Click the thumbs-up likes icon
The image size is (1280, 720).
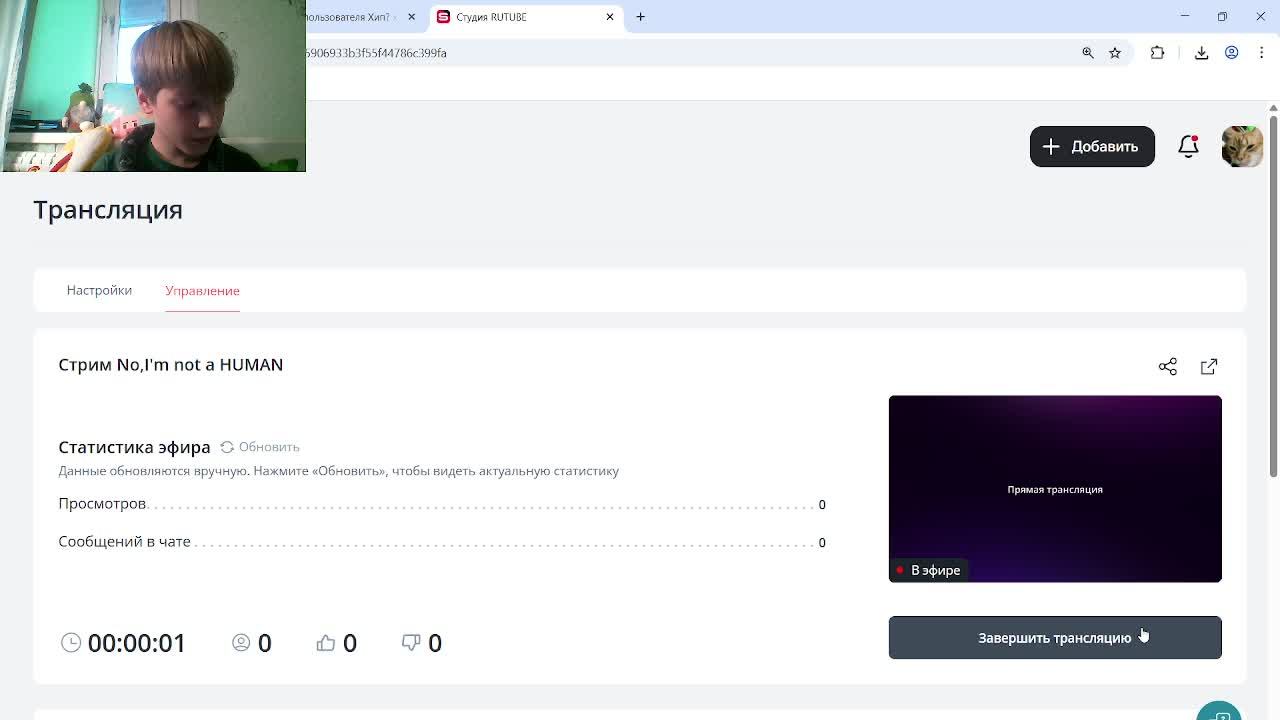click(325, 642)
